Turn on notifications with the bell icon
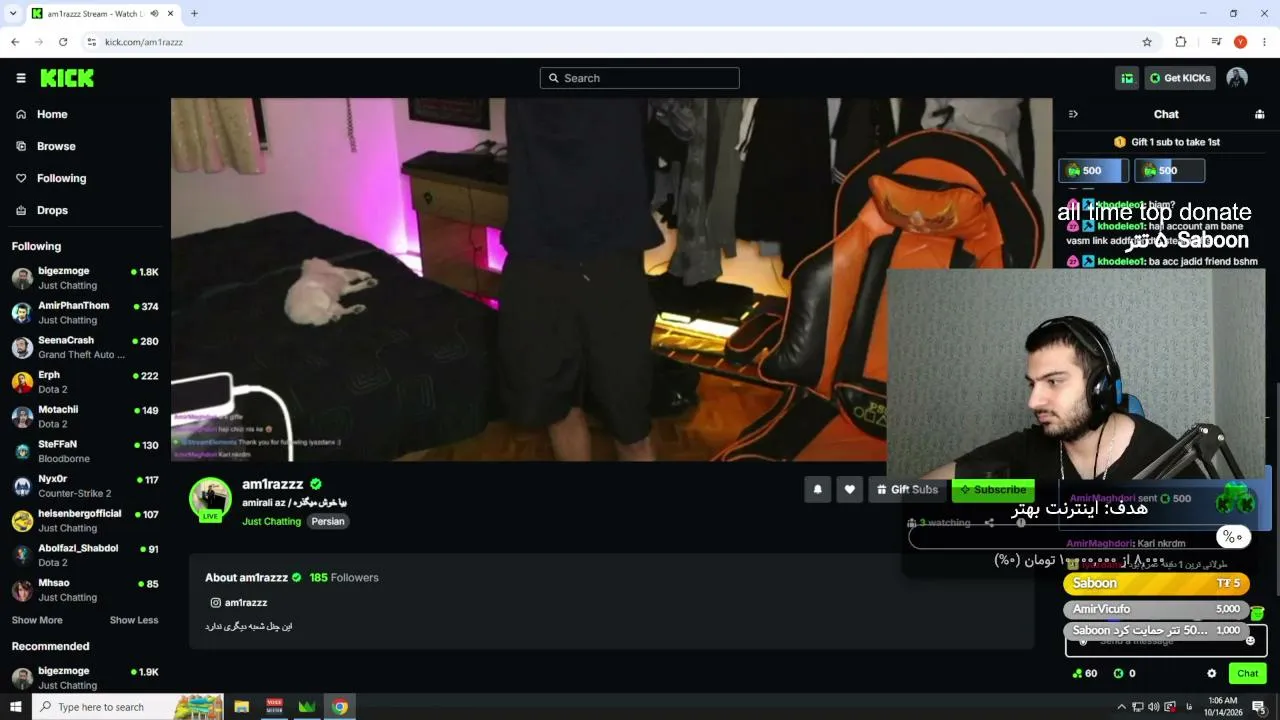This screenshot has width=1280, height=720. pos(817,489)
